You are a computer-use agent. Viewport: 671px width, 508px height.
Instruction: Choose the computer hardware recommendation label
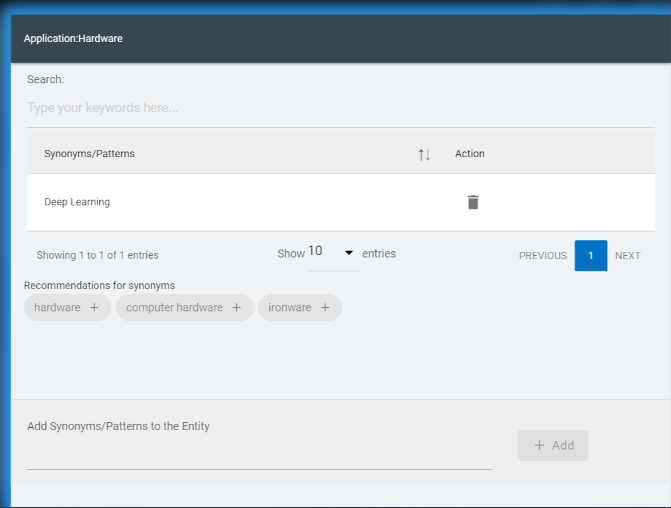pyautogui.click(x=174, y=308)
